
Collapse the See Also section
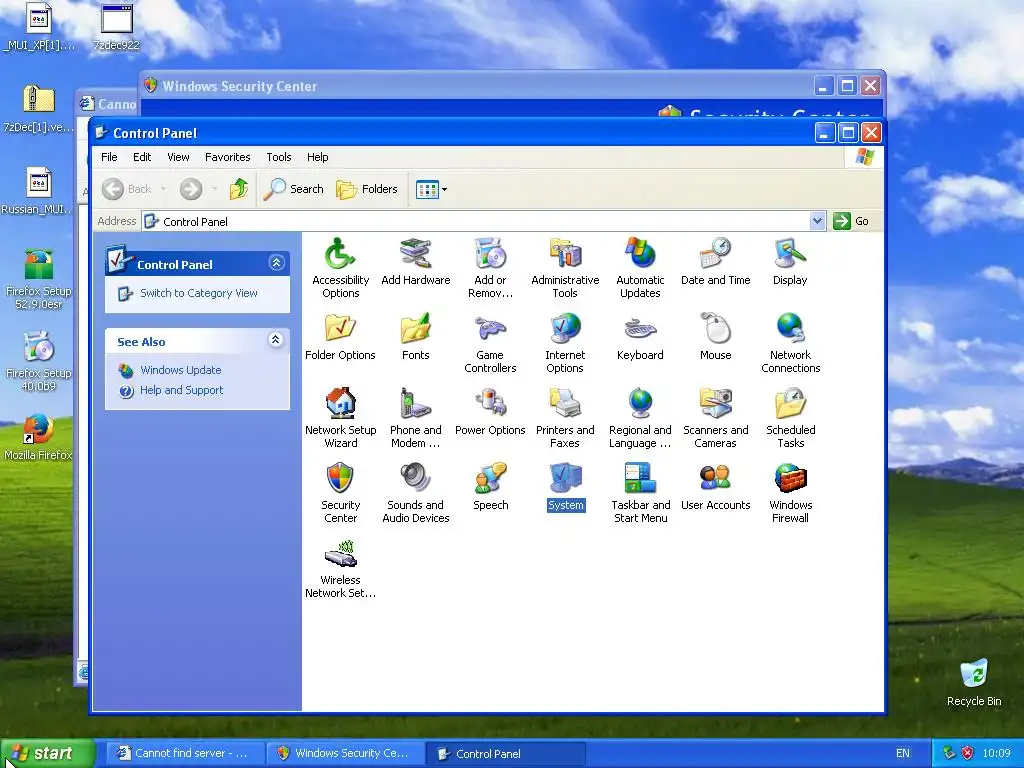point(276,340)
